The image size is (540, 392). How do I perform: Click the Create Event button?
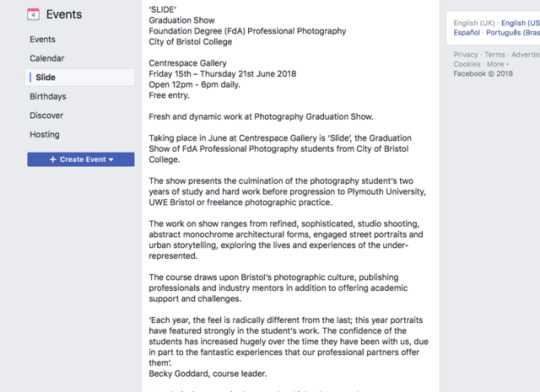coord(81,159)
